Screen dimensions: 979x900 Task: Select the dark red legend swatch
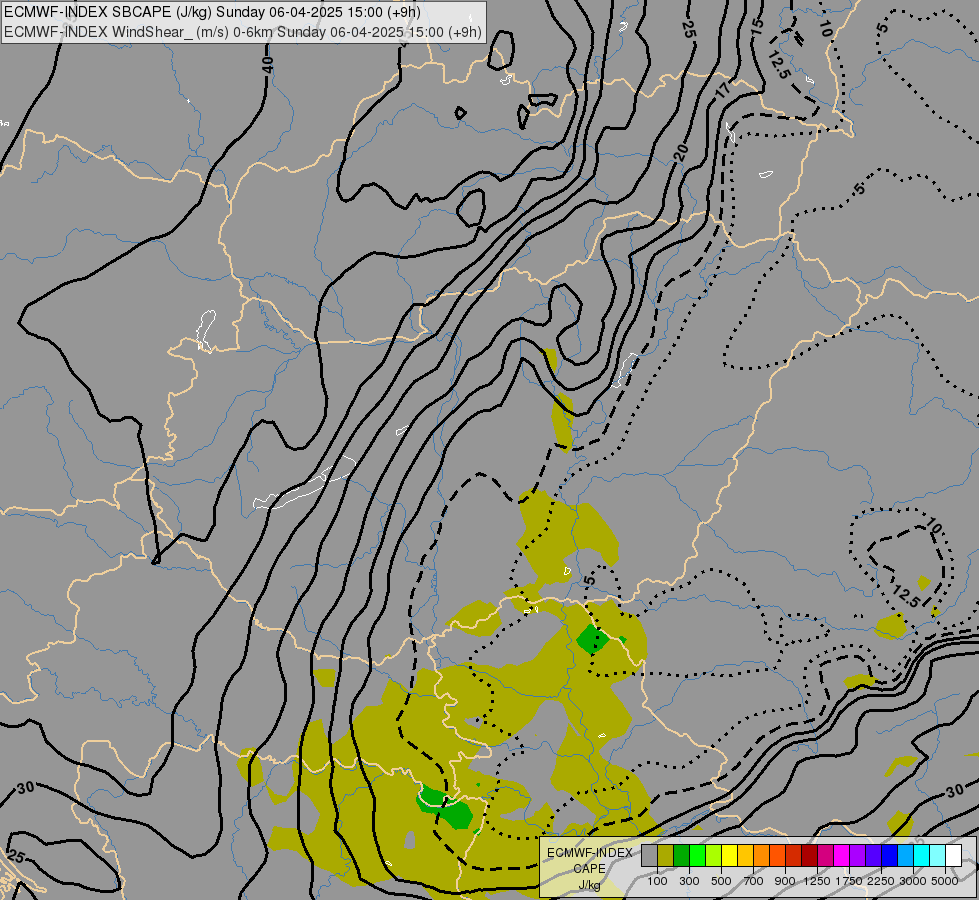[810, 856]
